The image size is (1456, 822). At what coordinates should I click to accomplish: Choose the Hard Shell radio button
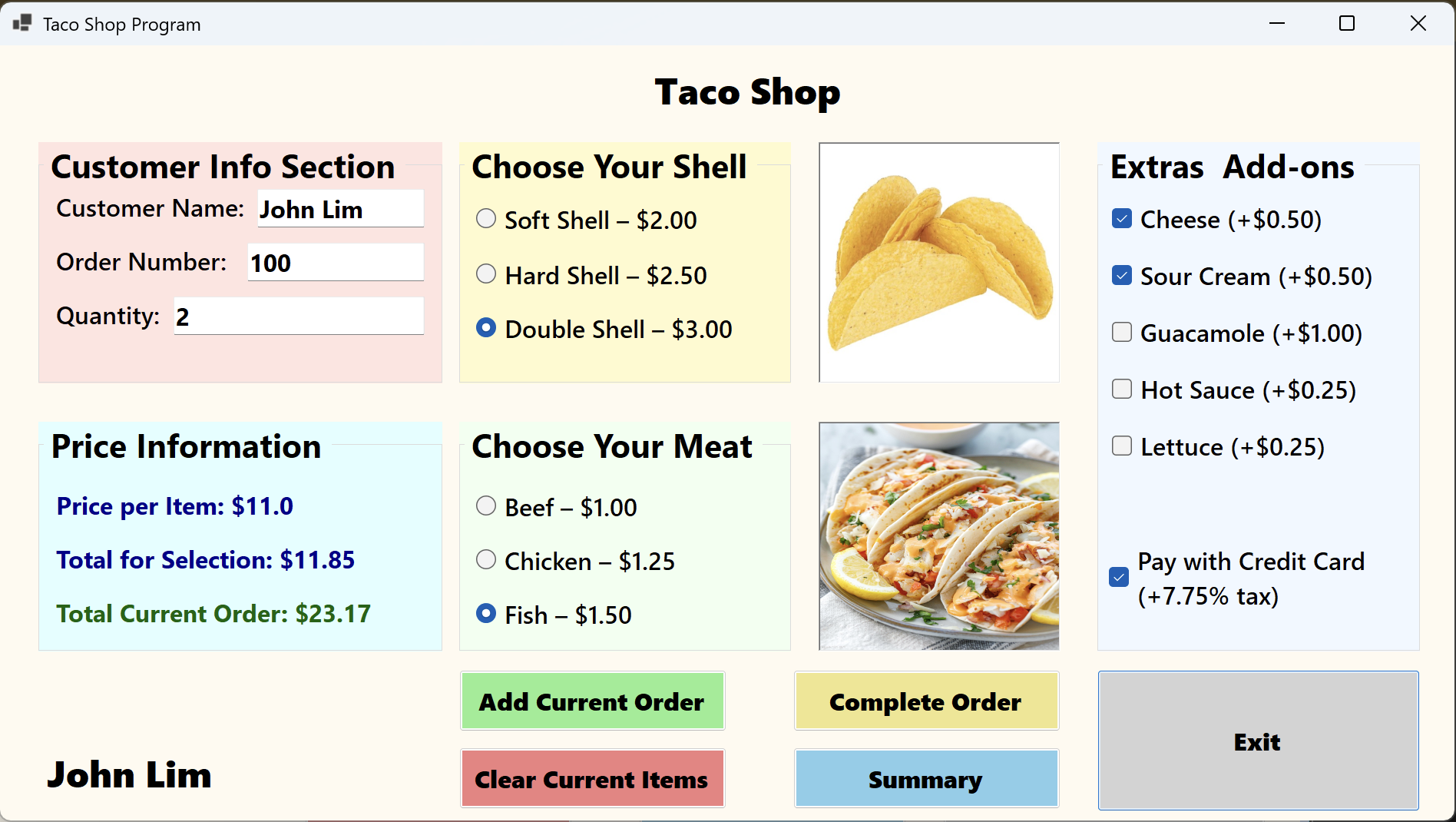(x=486, y=274)
